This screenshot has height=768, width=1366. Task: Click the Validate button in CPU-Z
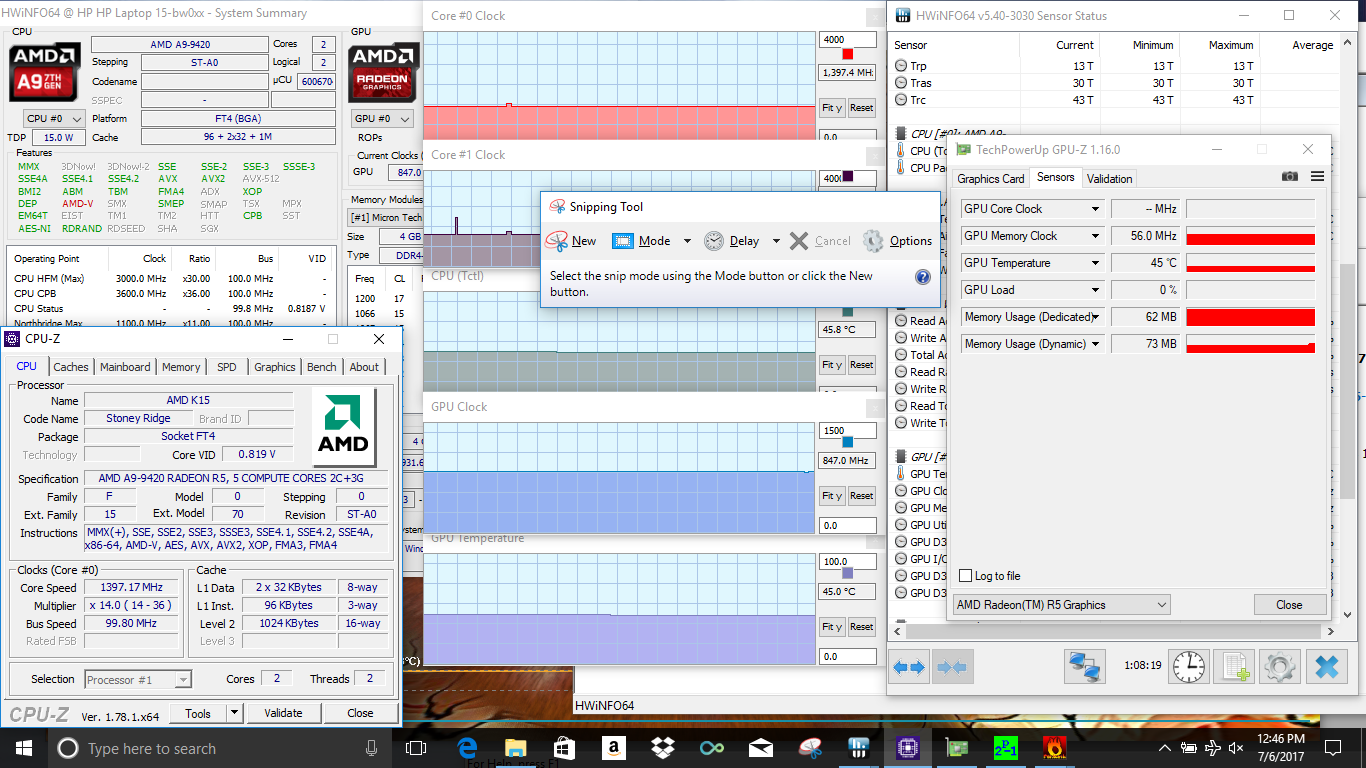283,713
